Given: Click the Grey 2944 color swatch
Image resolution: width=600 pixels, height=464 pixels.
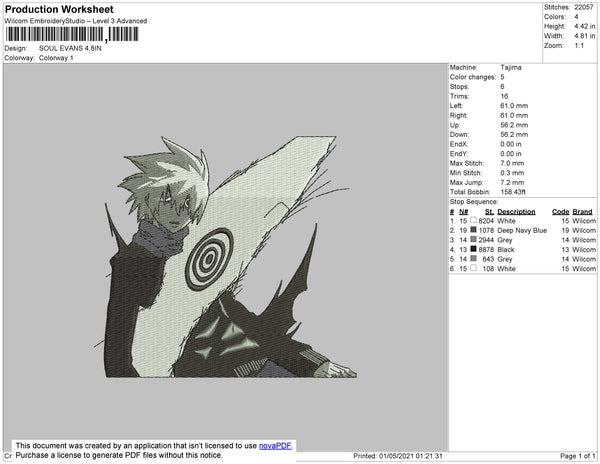Looking at the screenshot, I should tap(473, 239).
